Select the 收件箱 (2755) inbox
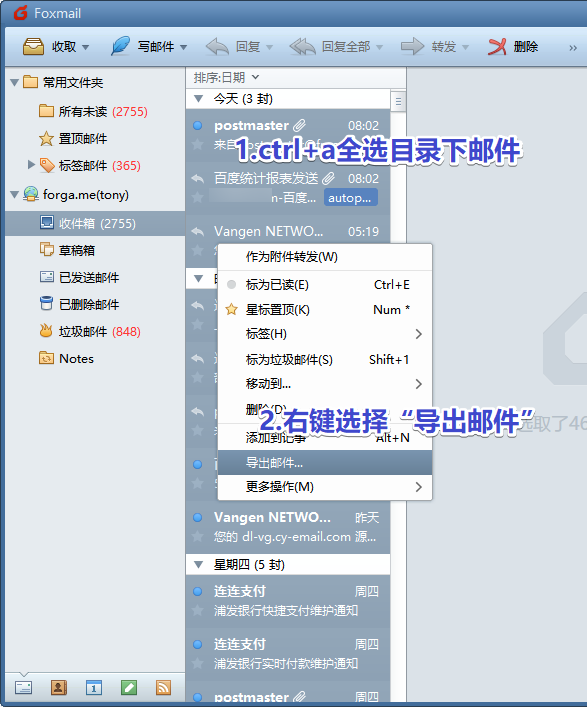 coord(95,223)
